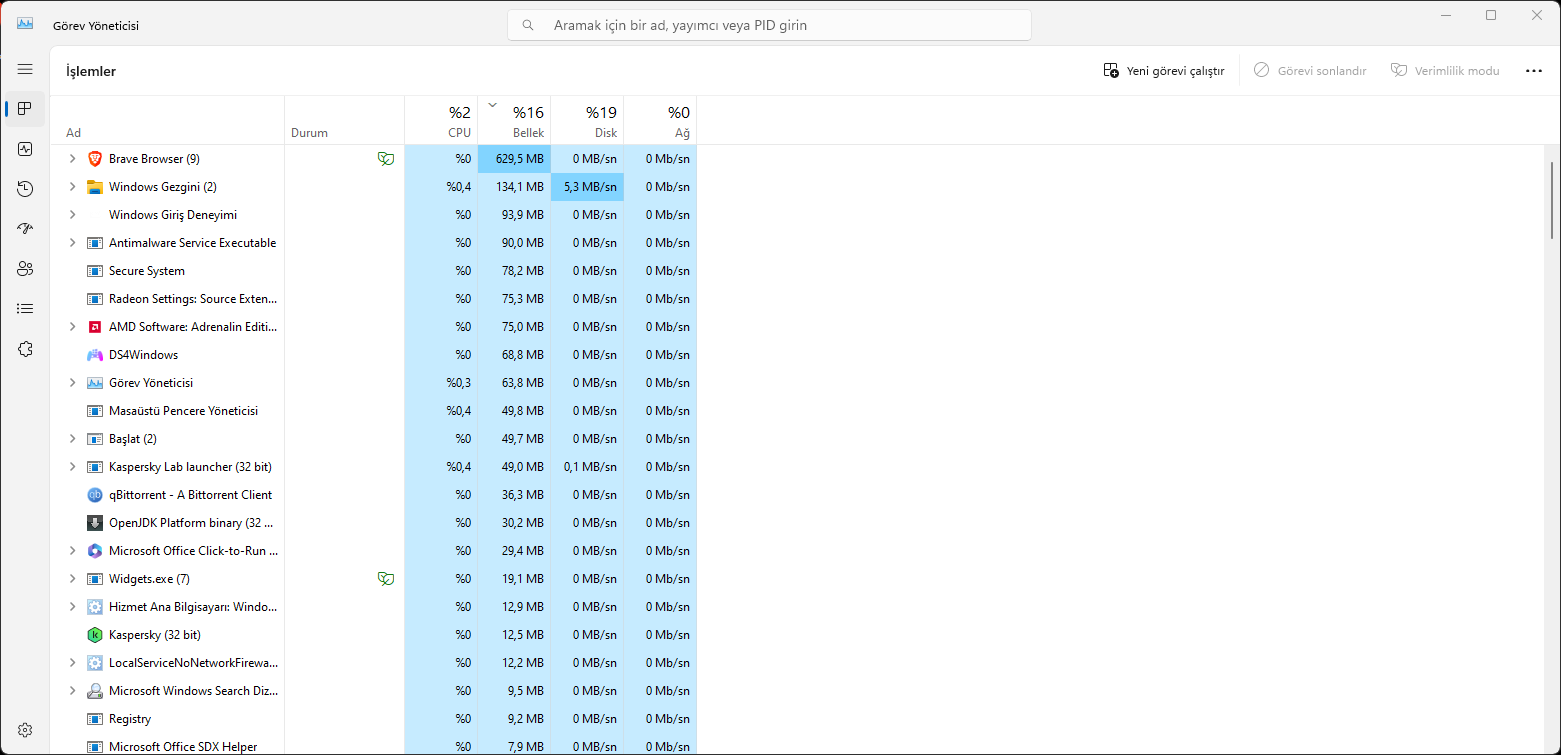Sort by the Bellek column header

(x=514, y=120)
